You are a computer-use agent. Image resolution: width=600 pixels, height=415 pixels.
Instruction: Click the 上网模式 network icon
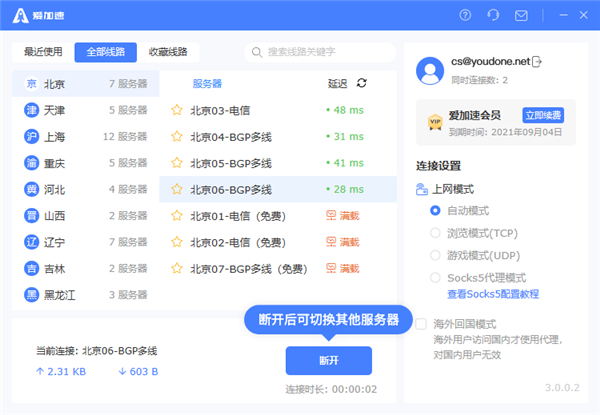422,189
